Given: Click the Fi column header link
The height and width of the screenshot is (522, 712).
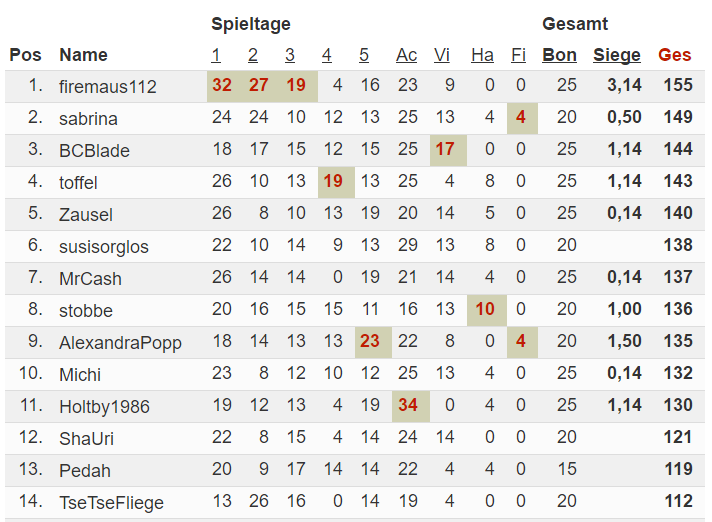Looking at the screenshot, I should point(518,55).
